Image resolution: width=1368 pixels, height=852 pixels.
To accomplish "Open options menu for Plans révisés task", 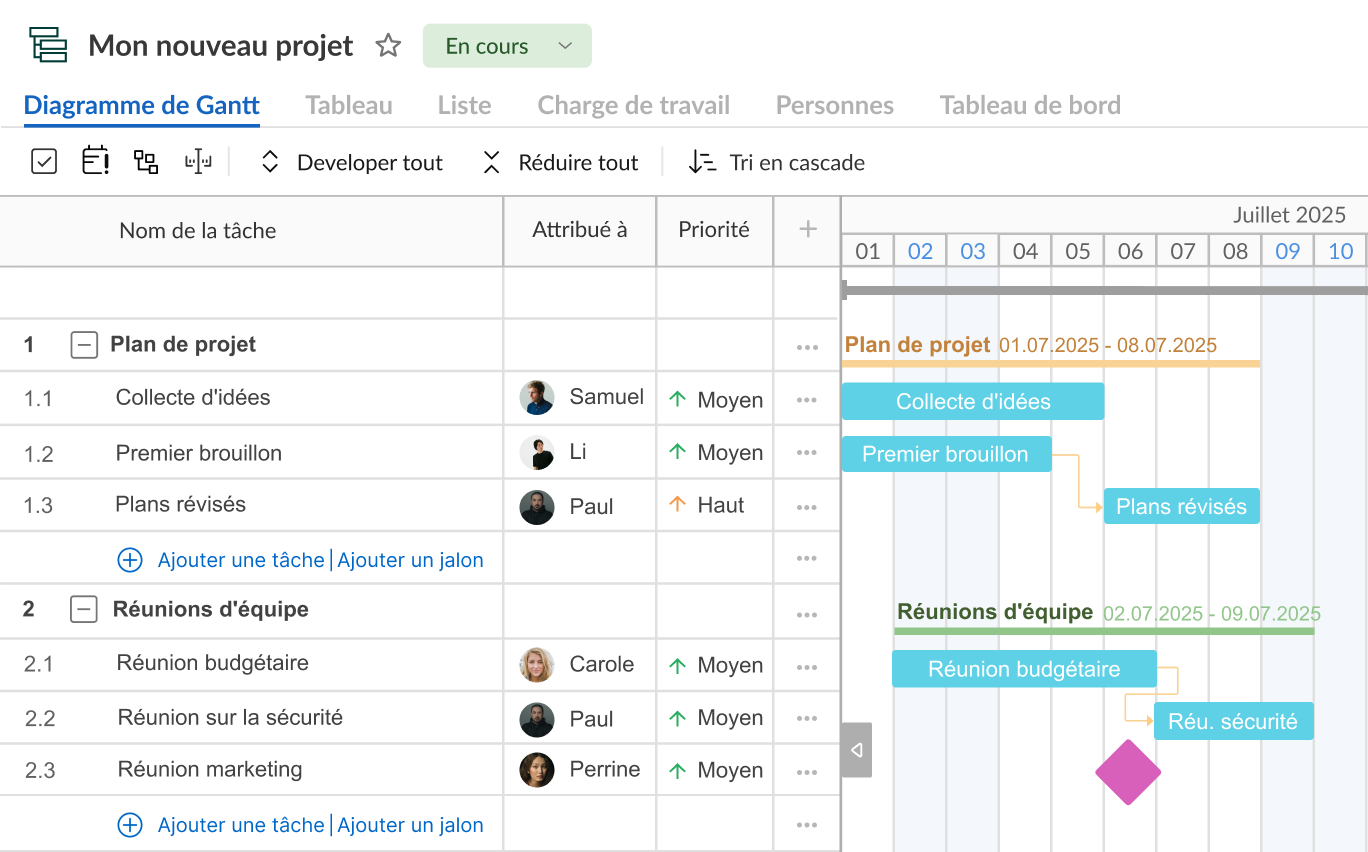I will (x=807, y=506).
